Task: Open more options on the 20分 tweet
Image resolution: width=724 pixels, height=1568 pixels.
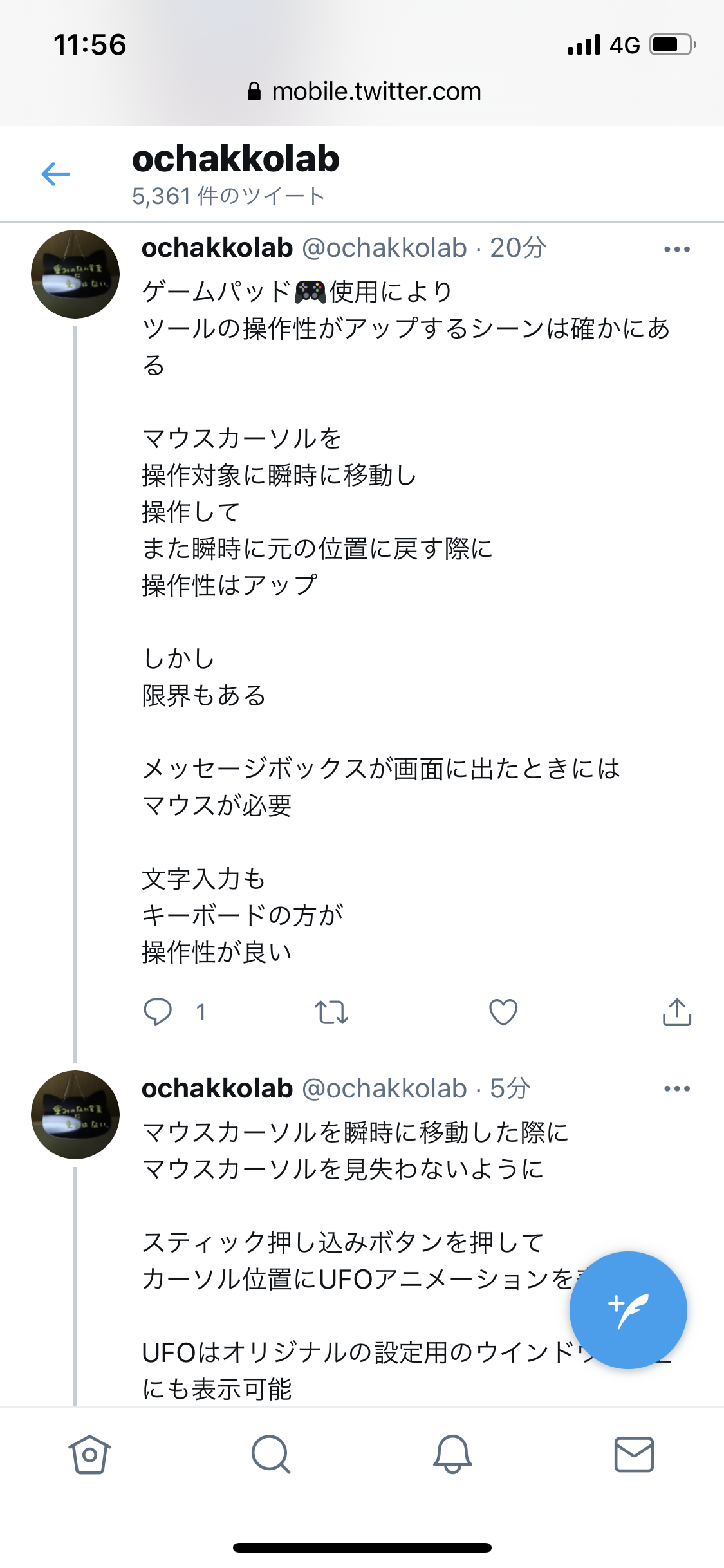Action: point(676,249)
